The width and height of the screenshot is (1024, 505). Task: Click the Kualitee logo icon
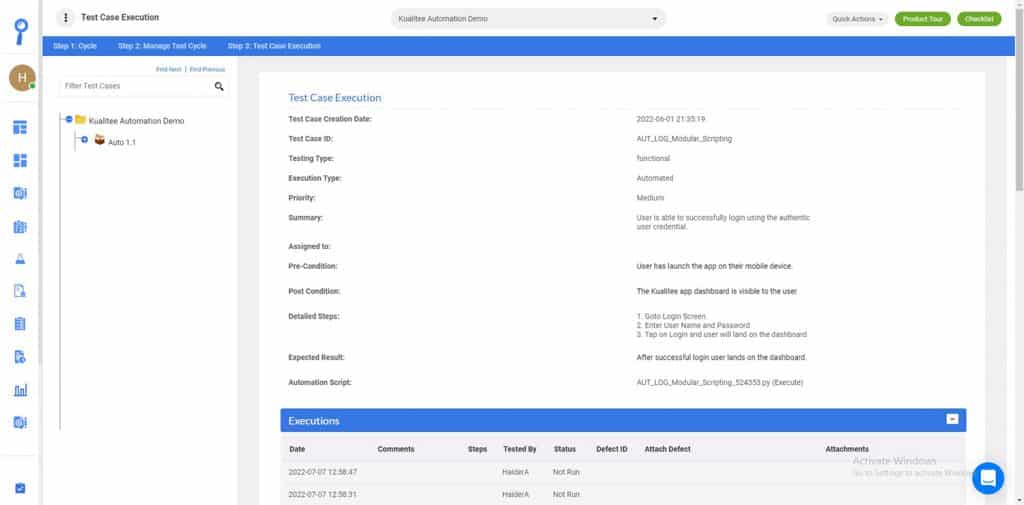coord(21,31)
